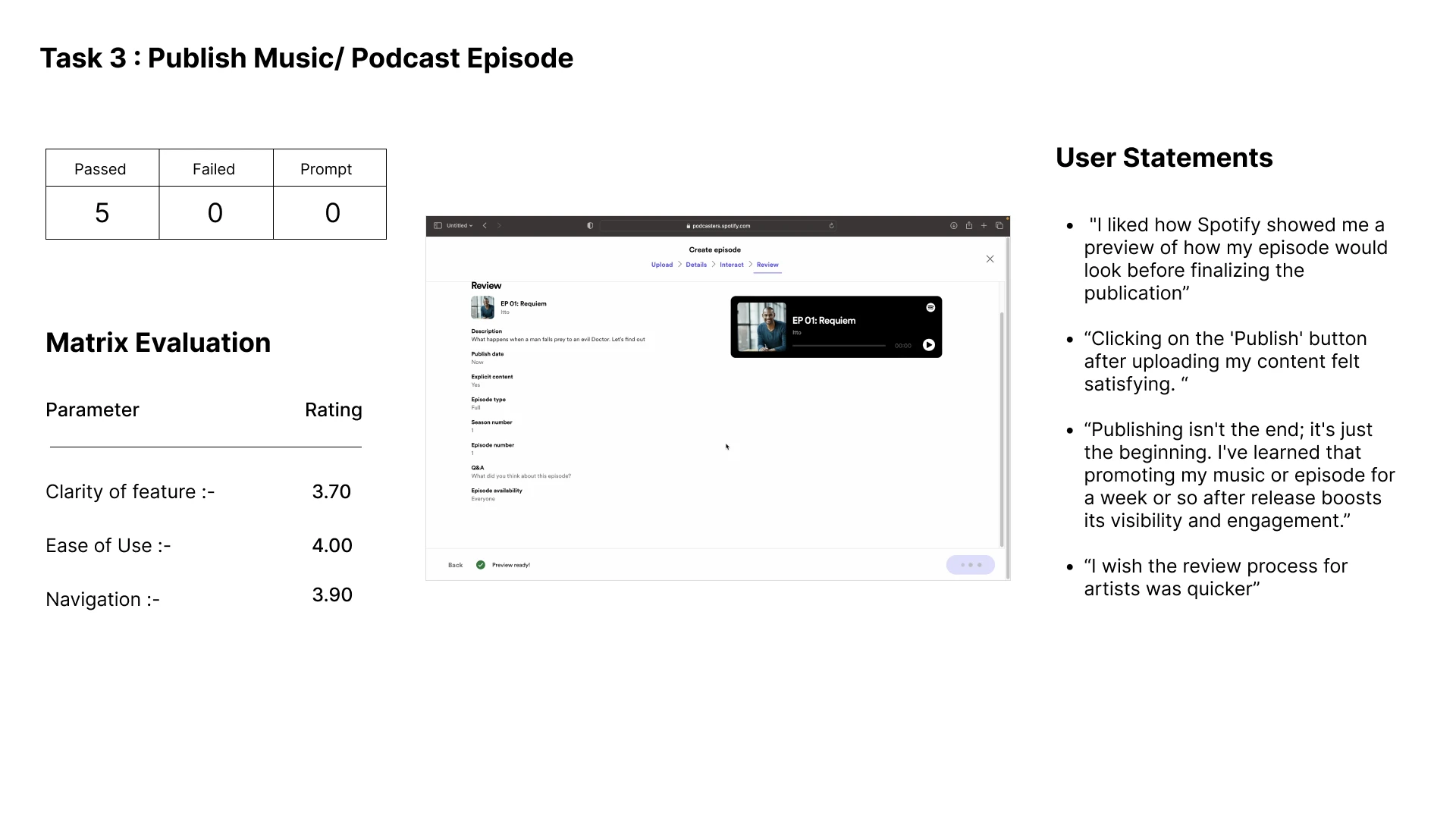
Task: Select the Review step tab
Action: [x=767, y=265]
